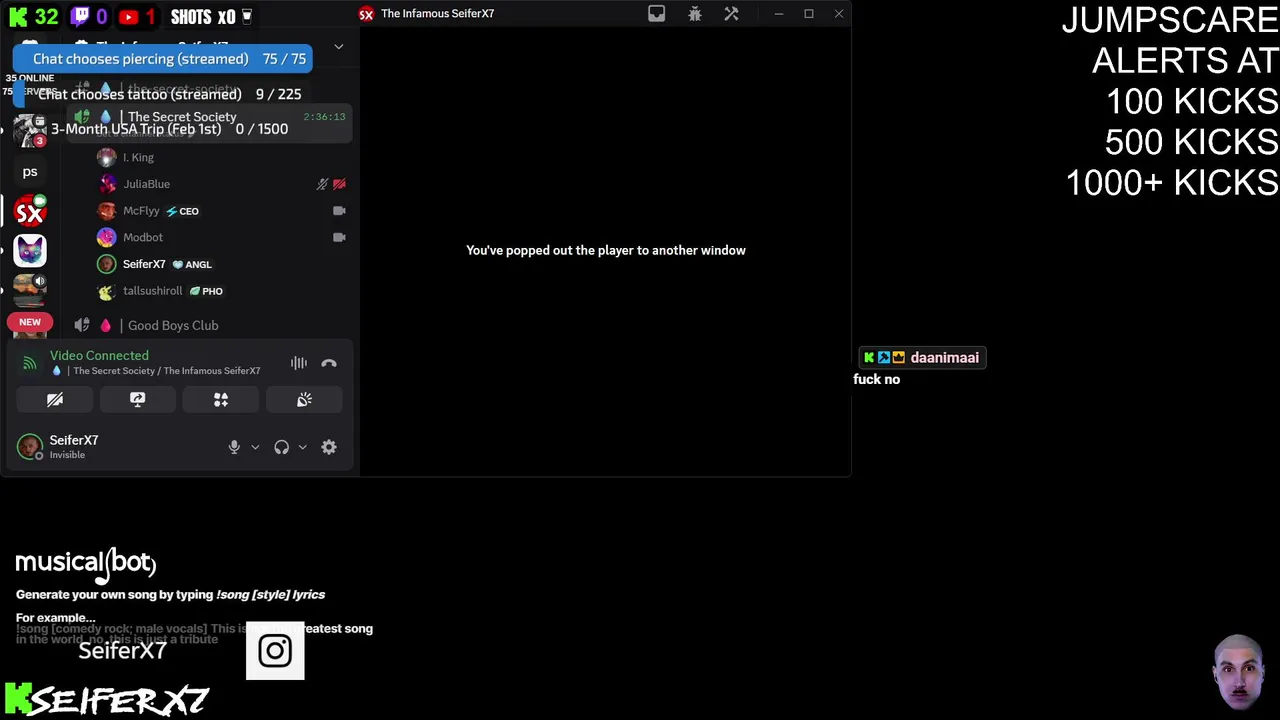Open the purple cat server icon
This screenshot has width=1280, height=720.
[30, 250]
